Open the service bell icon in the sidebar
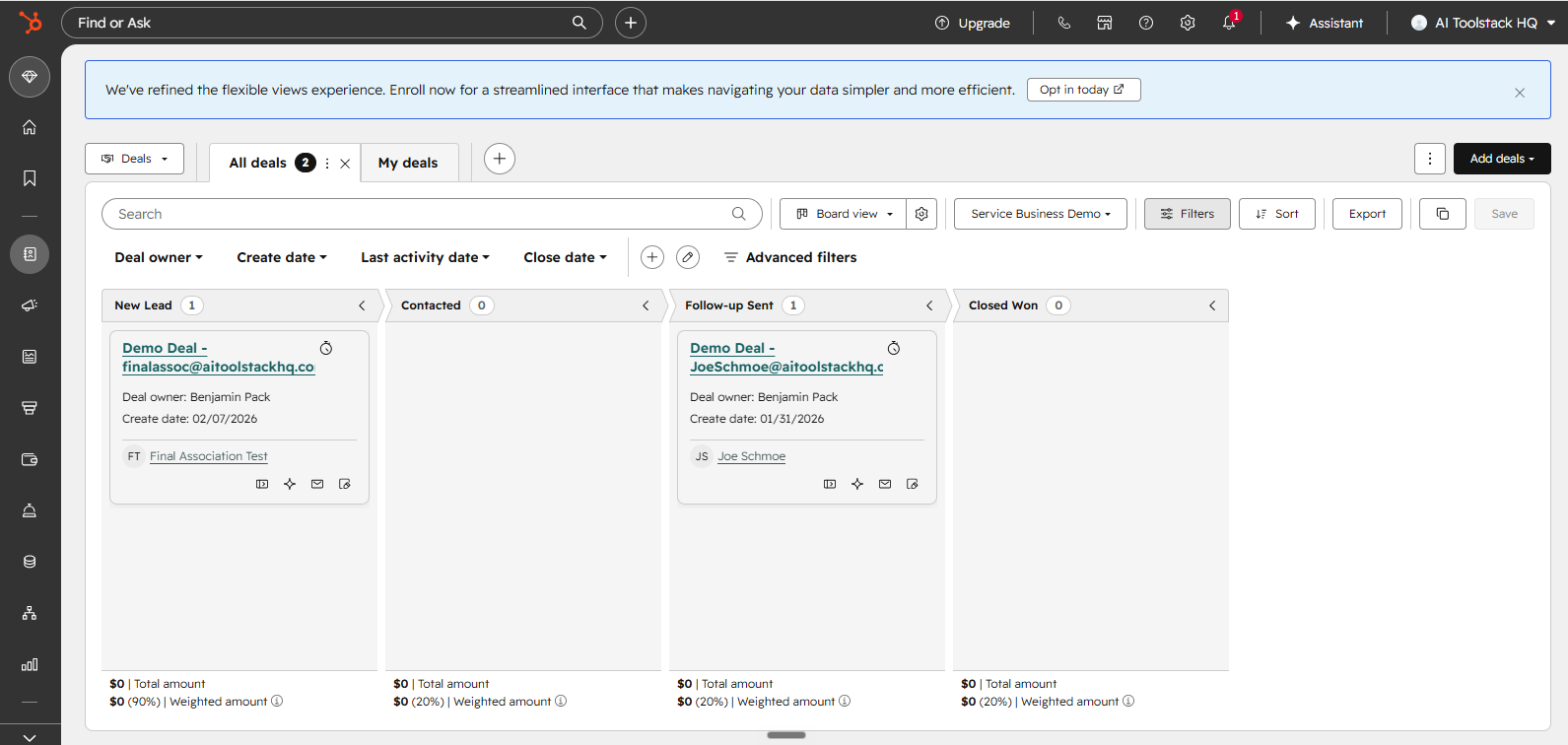Image resolution: width=1568 pixels, height=745 pixels. (x=30, y=510)
